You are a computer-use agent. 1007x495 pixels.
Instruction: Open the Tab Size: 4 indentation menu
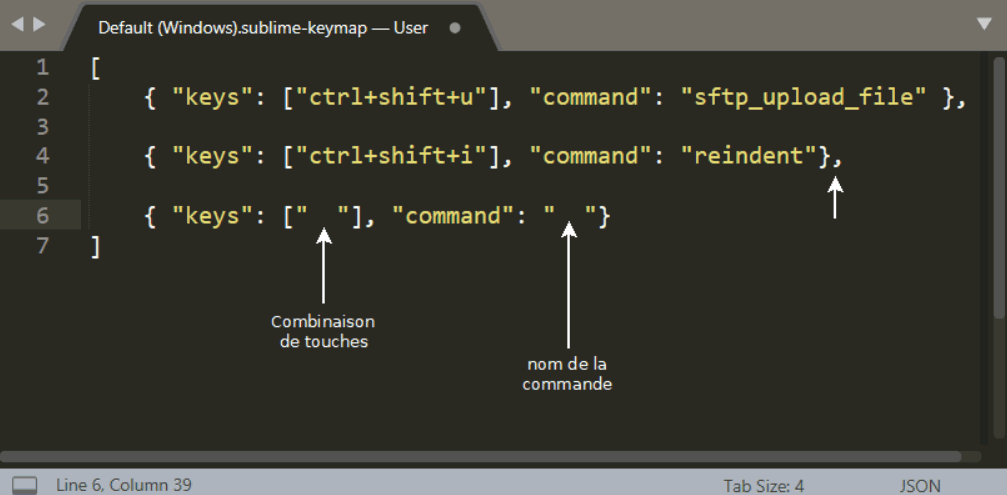(x=764, y=485)
